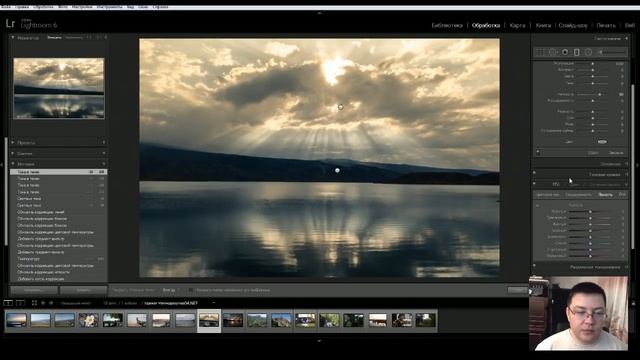The height and width of the screenshot is (360, 640).
Task: Click the radial filter pin in clouds
Action: click(x=340, y=107)
